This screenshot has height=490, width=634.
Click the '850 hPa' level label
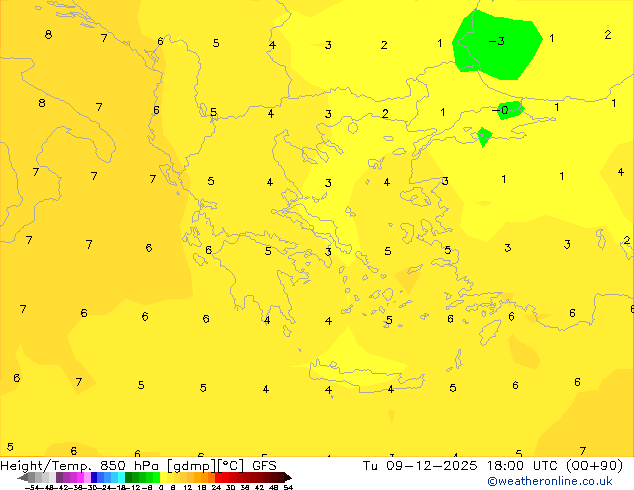129,466
